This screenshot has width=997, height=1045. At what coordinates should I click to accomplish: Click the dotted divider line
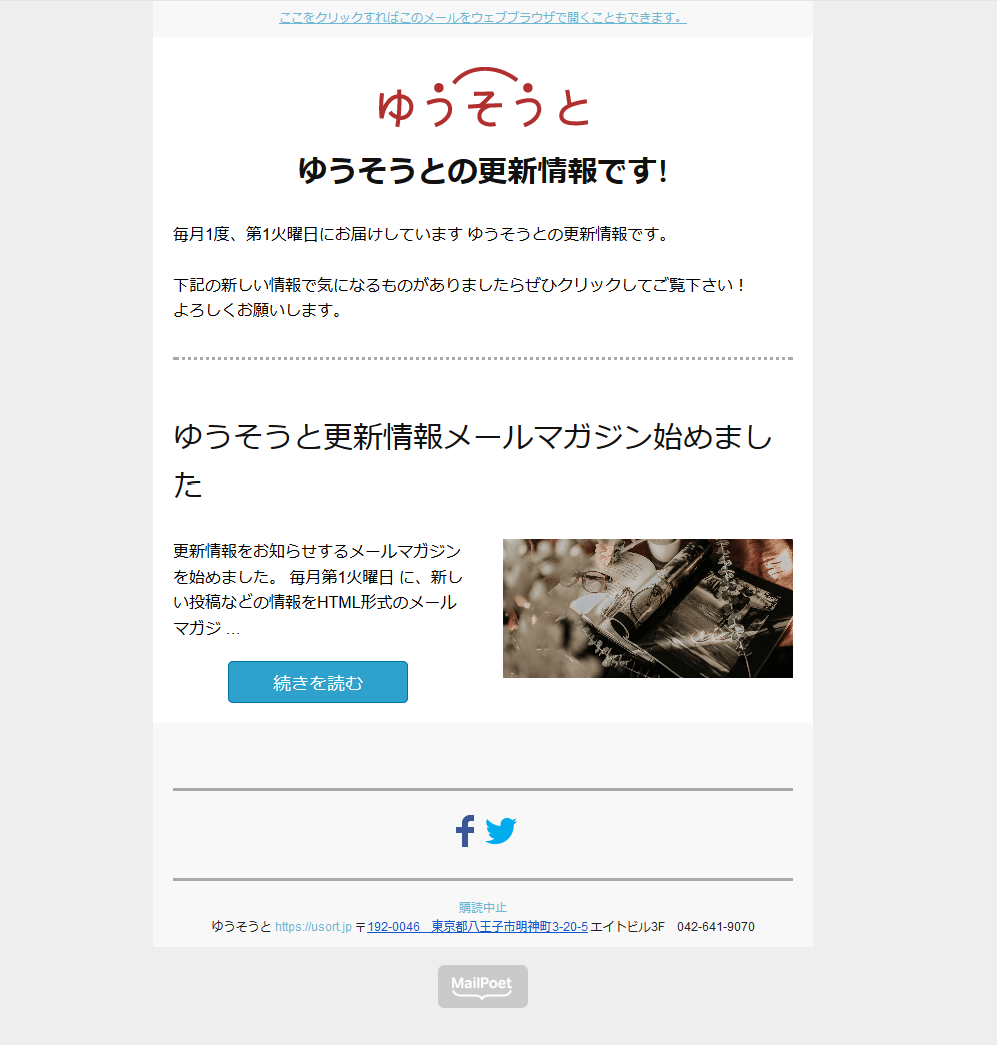(483, 358)
